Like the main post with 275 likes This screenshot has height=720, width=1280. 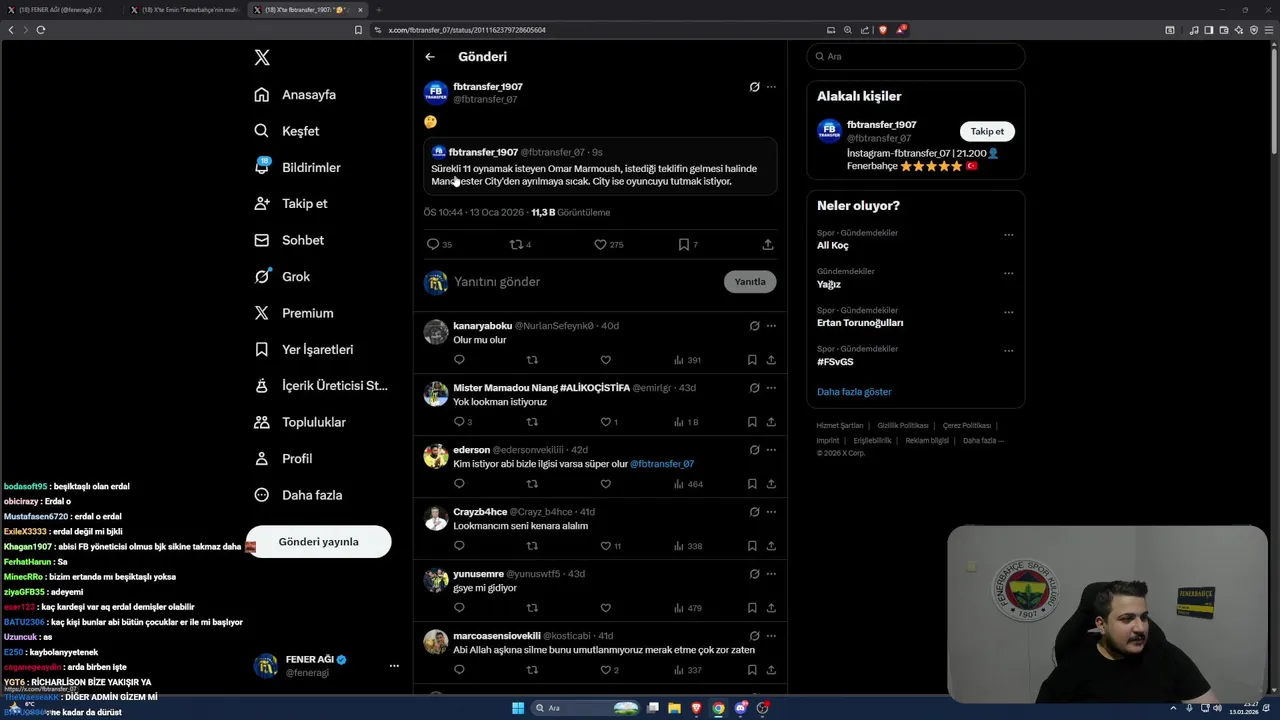(x=600, y=244)
